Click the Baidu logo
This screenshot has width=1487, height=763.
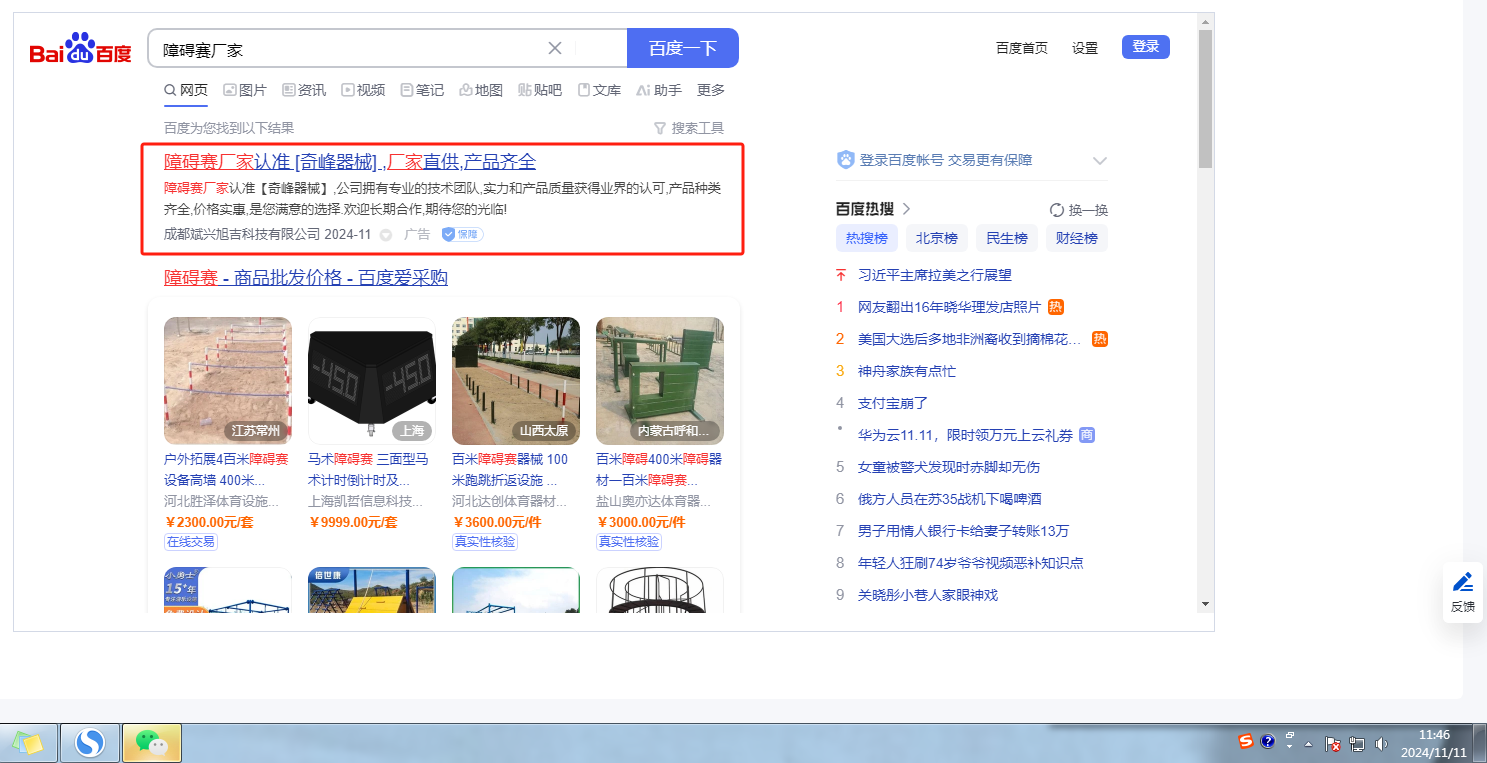(80, 48)
